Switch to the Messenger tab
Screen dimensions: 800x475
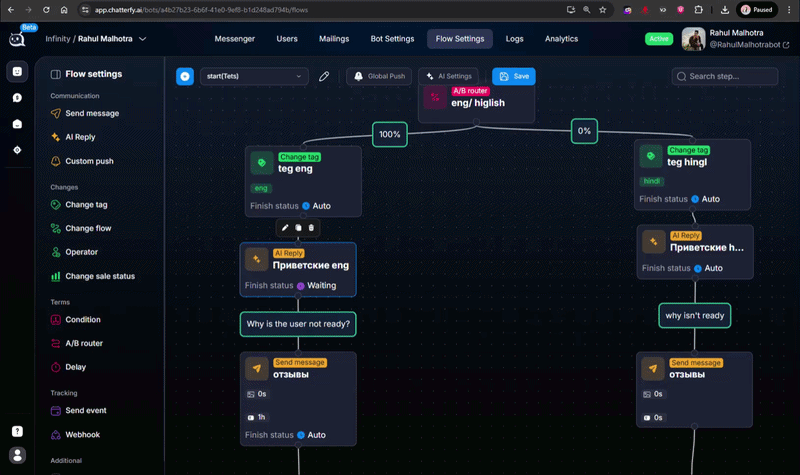pos(235,39)
